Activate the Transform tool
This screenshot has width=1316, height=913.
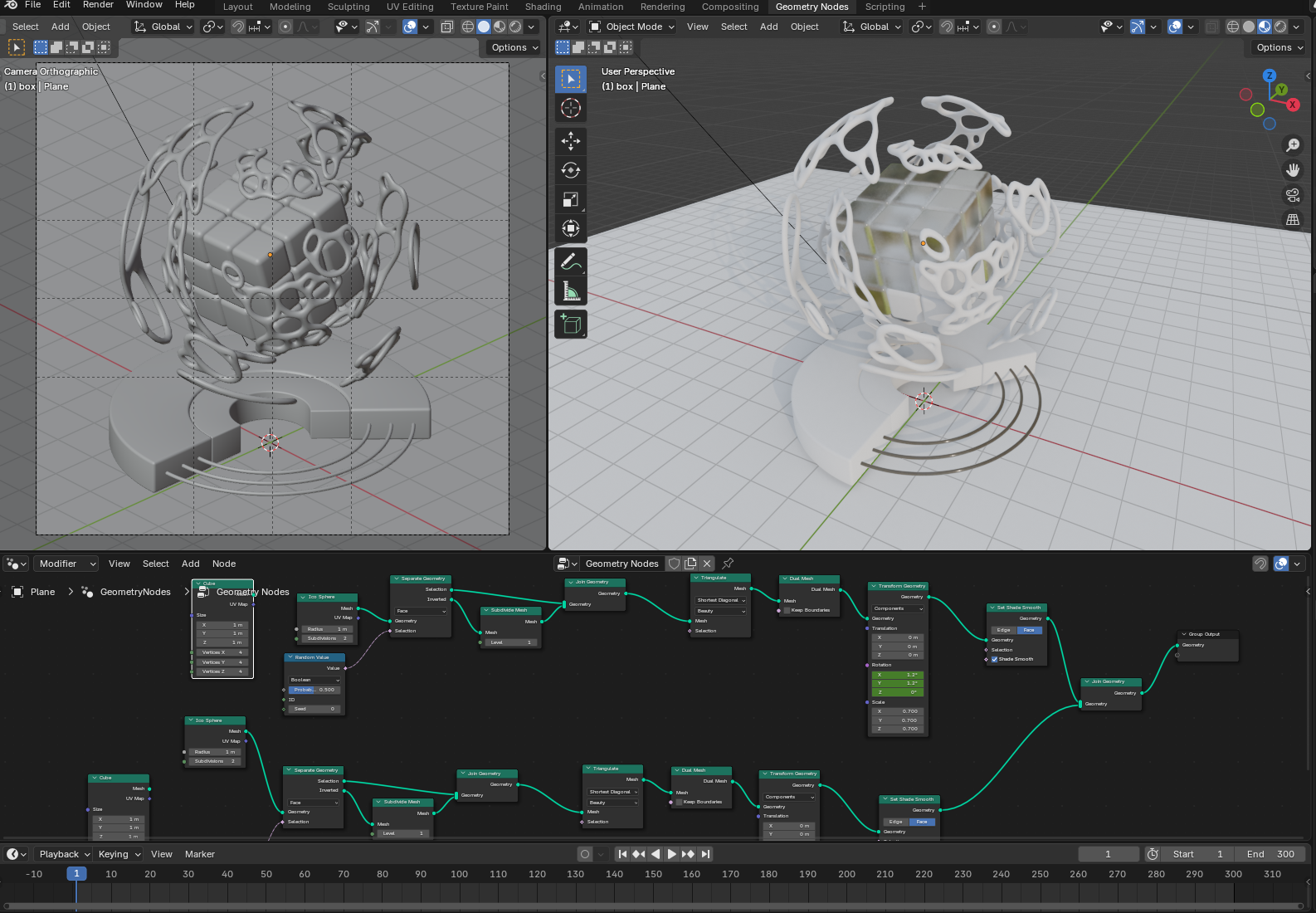pyautogui.click(x=570, y=228)
